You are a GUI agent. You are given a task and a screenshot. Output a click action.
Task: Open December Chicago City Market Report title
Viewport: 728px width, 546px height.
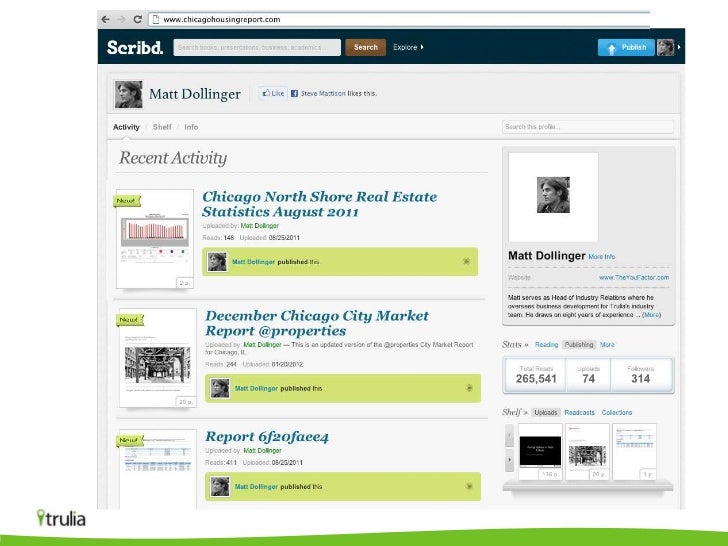317,323
